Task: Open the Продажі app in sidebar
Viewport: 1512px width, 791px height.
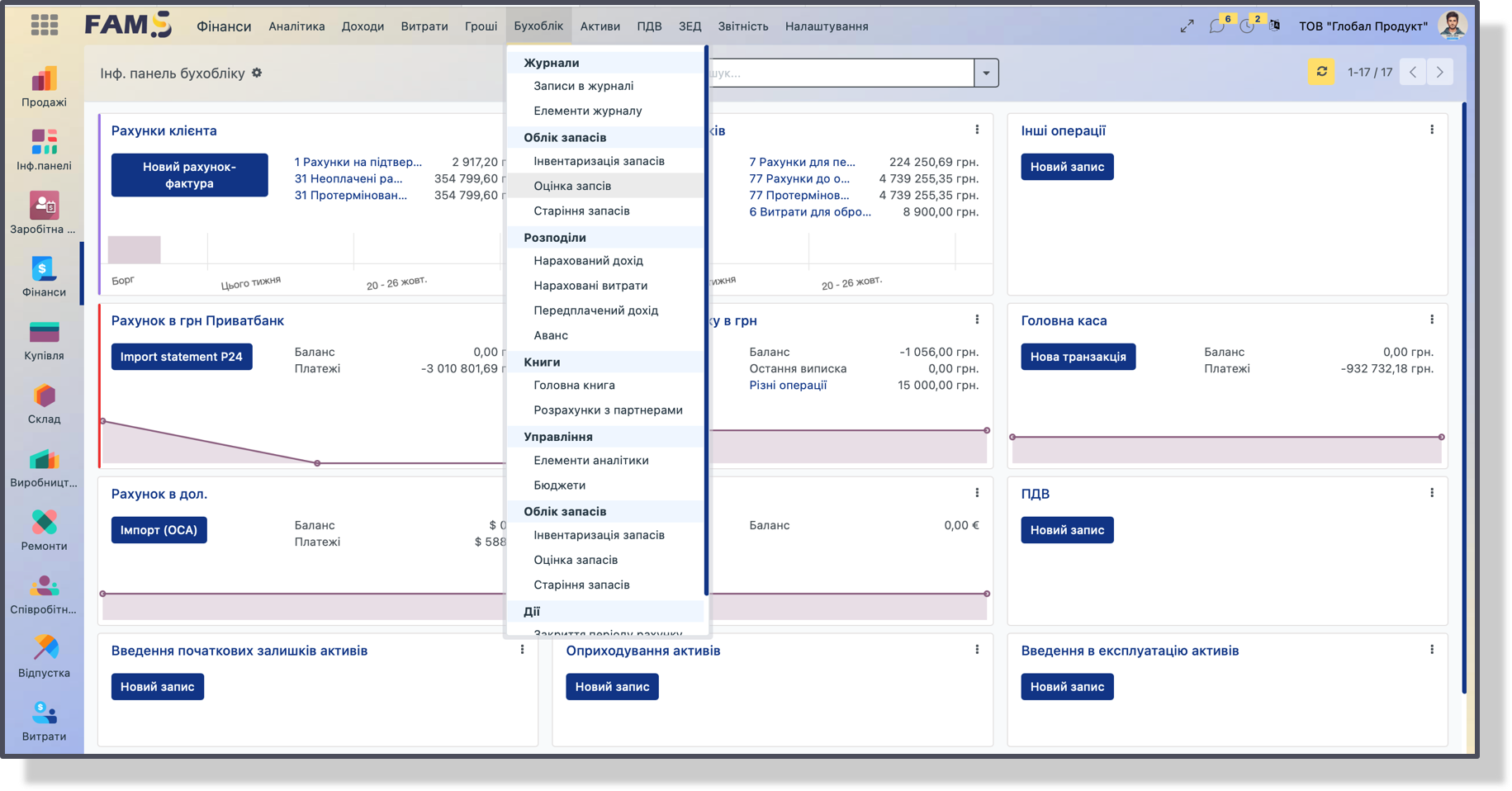Action: [x=44, y=87]
